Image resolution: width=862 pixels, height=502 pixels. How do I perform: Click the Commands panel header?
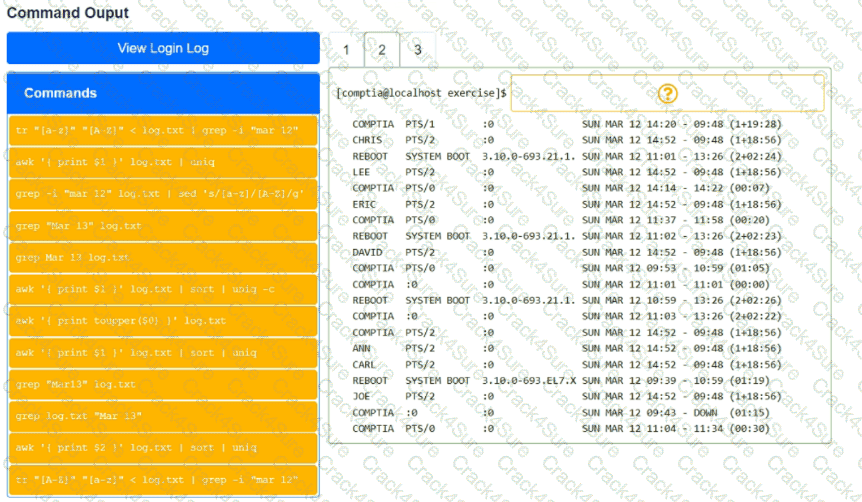163,93
